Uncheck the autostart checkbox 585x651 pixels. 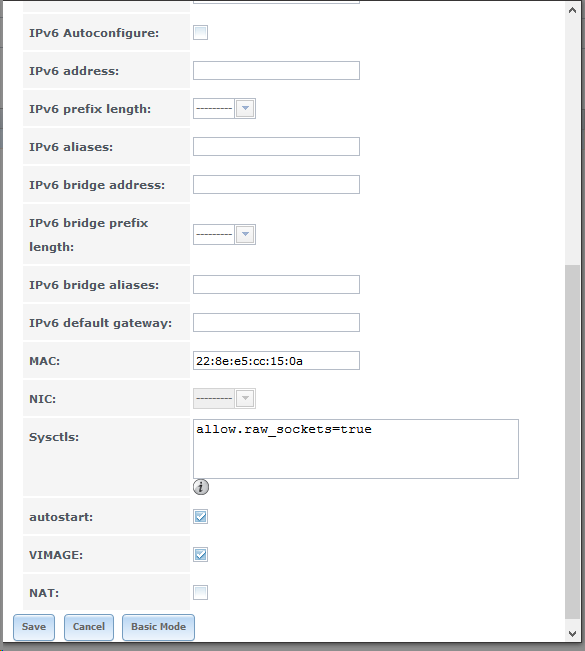201,516
